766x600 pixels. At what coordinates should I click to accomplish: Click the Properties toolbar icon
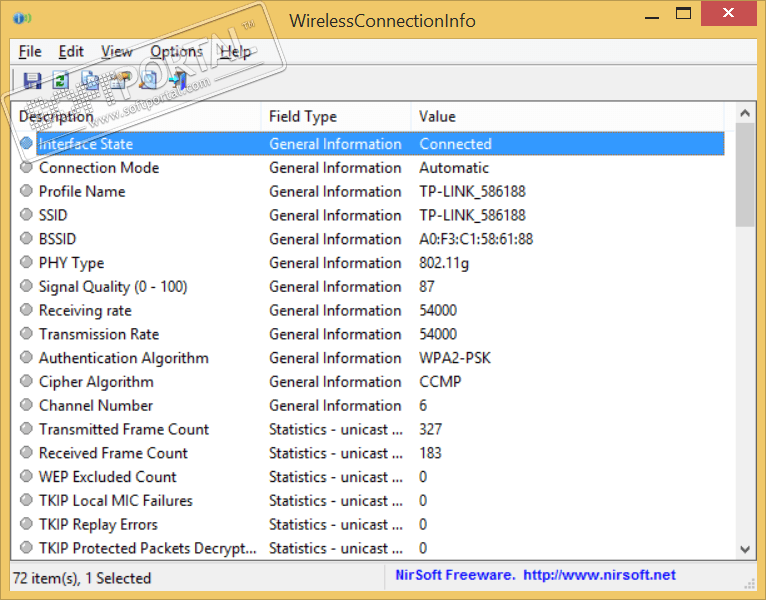tap(120, 80)
